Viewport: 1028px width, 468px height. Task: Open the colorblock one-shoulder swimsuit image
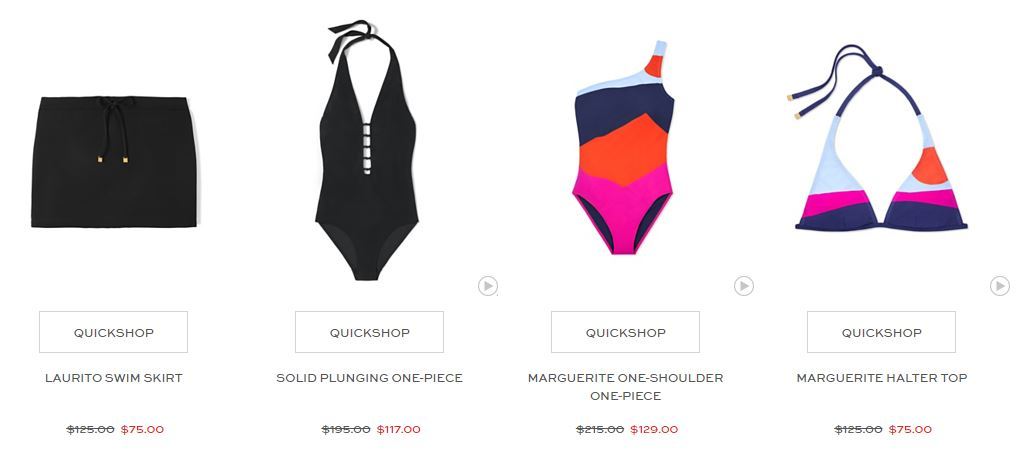[x=623, y=147]
